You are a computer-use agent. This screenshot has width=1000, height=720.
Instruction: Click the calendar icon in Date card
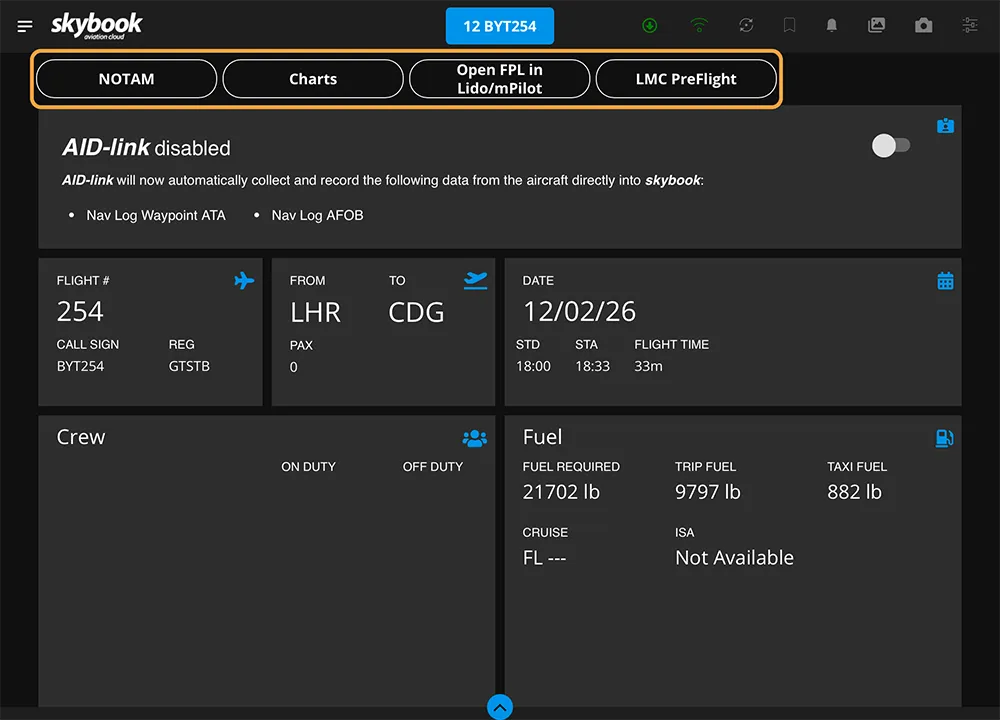pos(945,281)
